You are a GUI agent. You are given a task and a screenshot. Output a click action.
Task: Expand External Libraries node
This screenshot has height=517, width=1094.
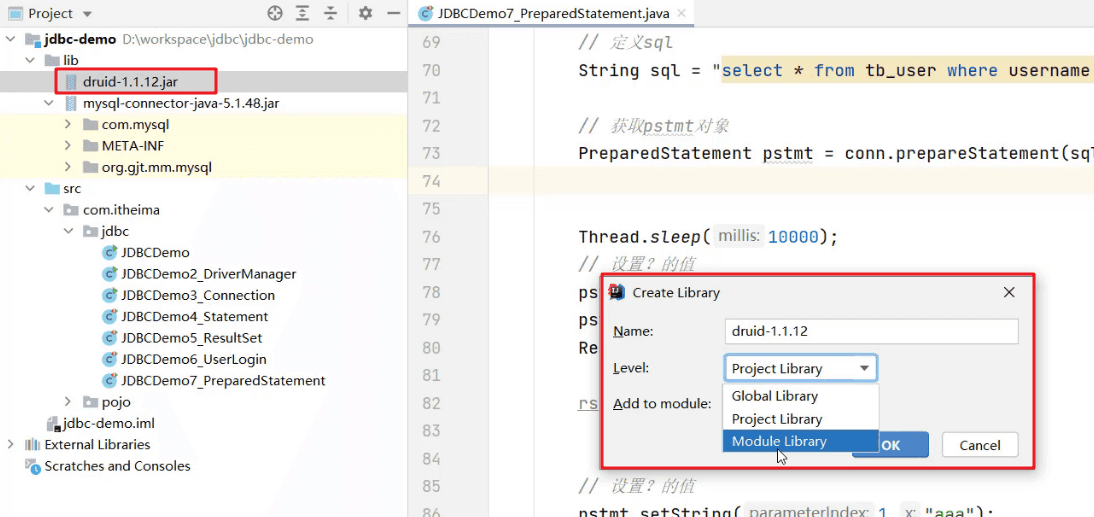(11, 444)
